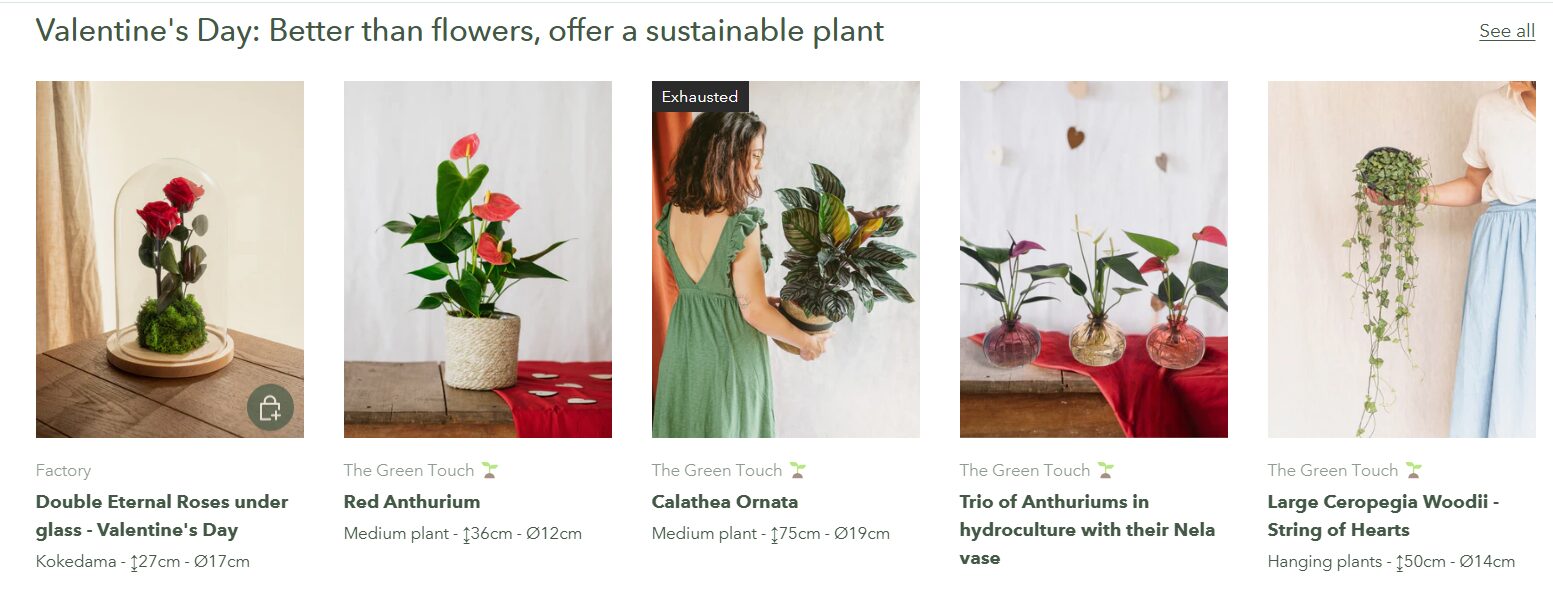
Task: Open the Red Anthurium product image
Action: click(x=477, y=259)
